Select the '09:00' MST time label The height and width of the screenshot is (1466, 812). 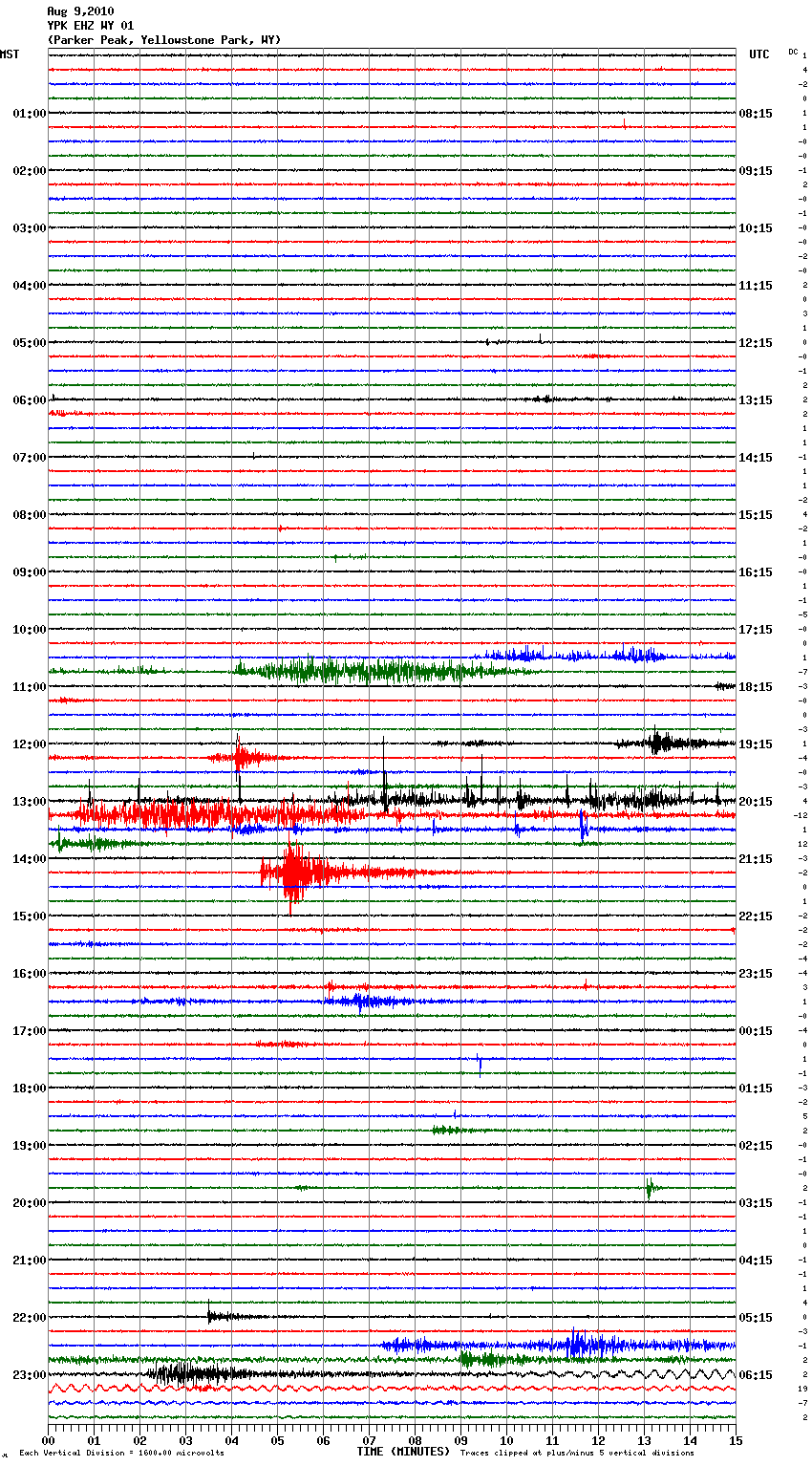click(x=30, y=572)
